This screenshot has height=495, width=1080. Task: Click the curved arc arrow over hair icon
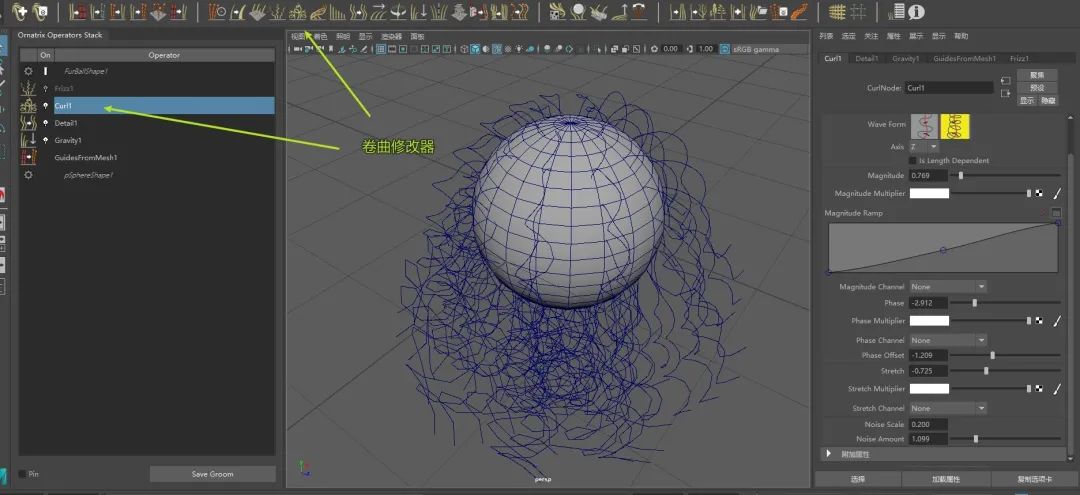point(640,12)
